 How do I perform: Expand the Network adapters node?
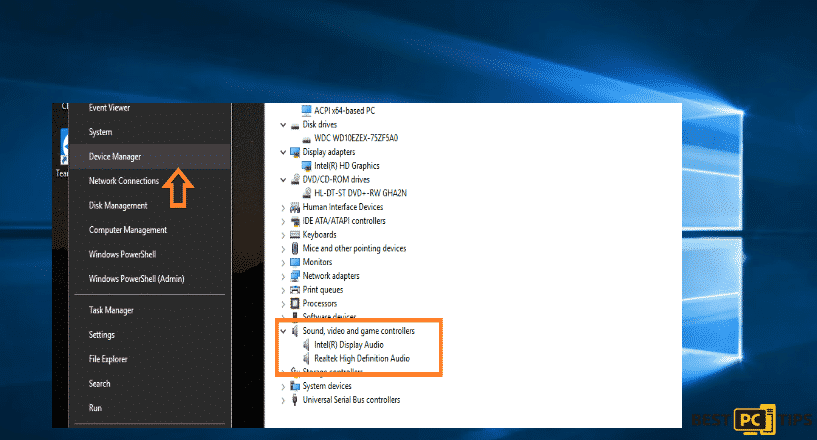(283, 276)
